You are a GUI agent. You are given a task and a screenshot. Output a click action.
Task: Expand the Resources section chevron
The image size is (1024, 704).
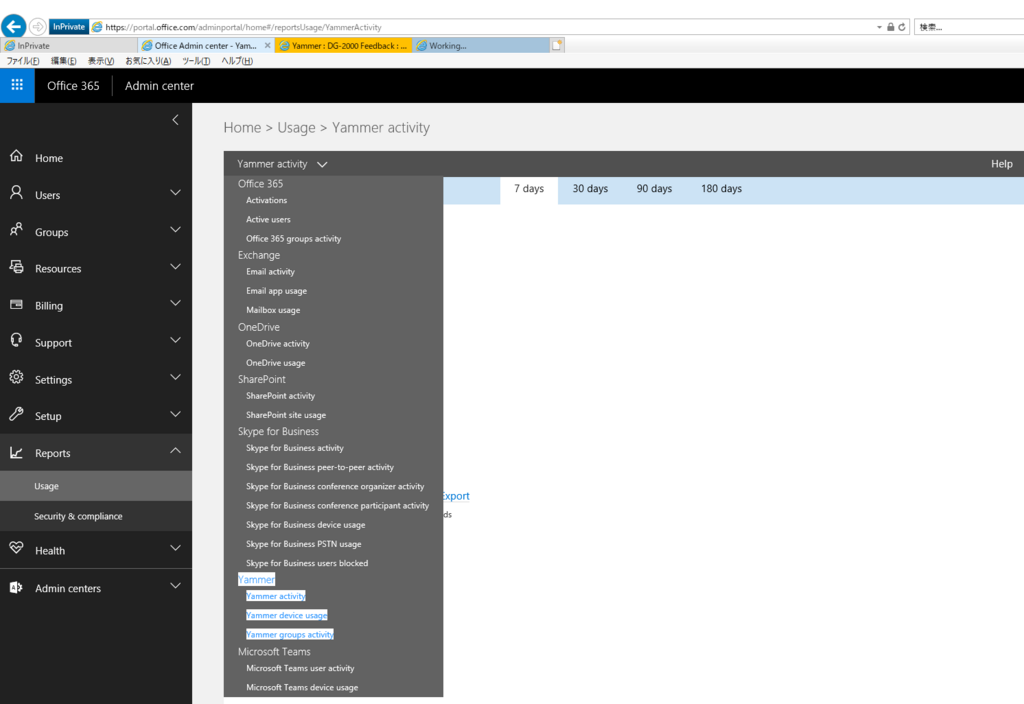tap(175, 266)
